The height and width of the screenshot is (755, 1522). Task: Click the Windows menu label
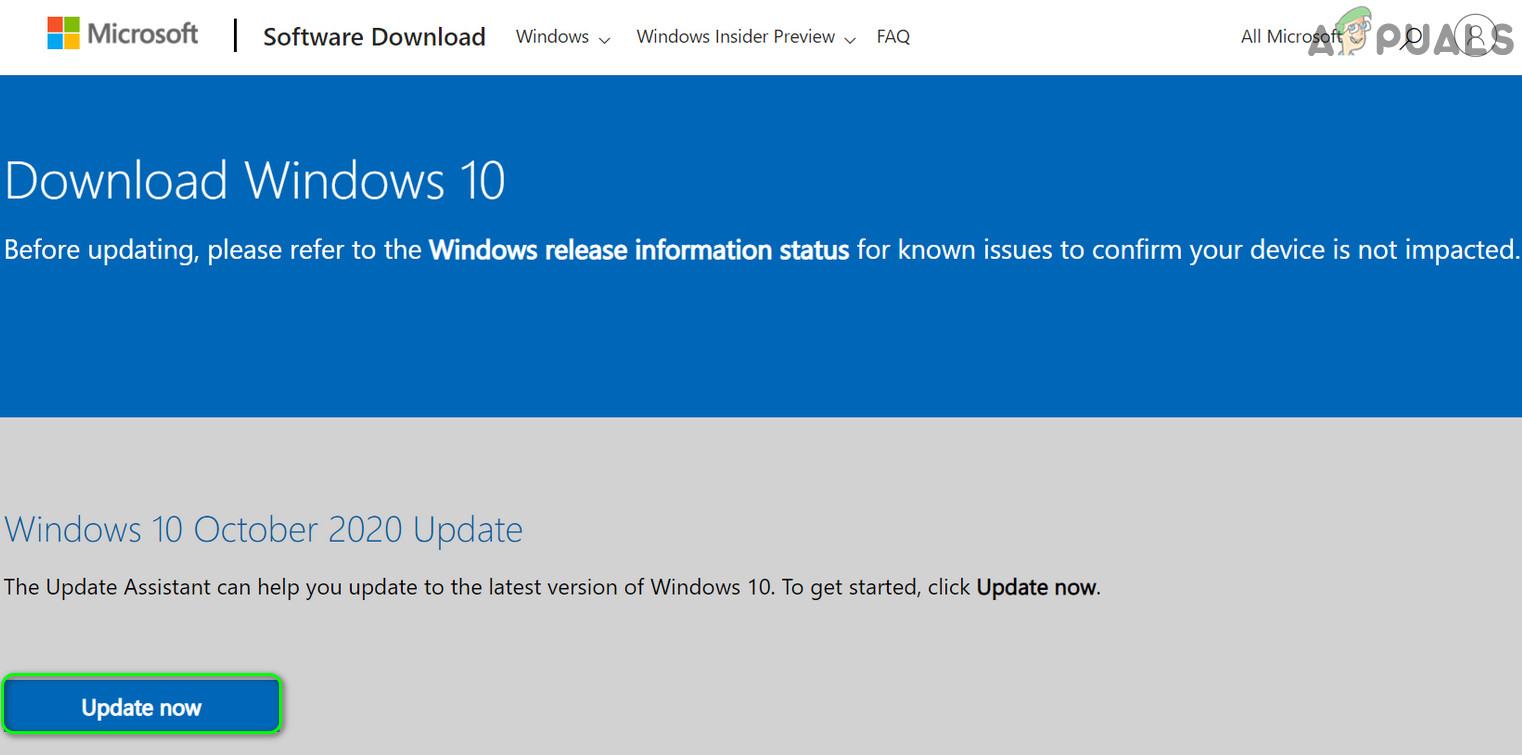tap(552, 37)
